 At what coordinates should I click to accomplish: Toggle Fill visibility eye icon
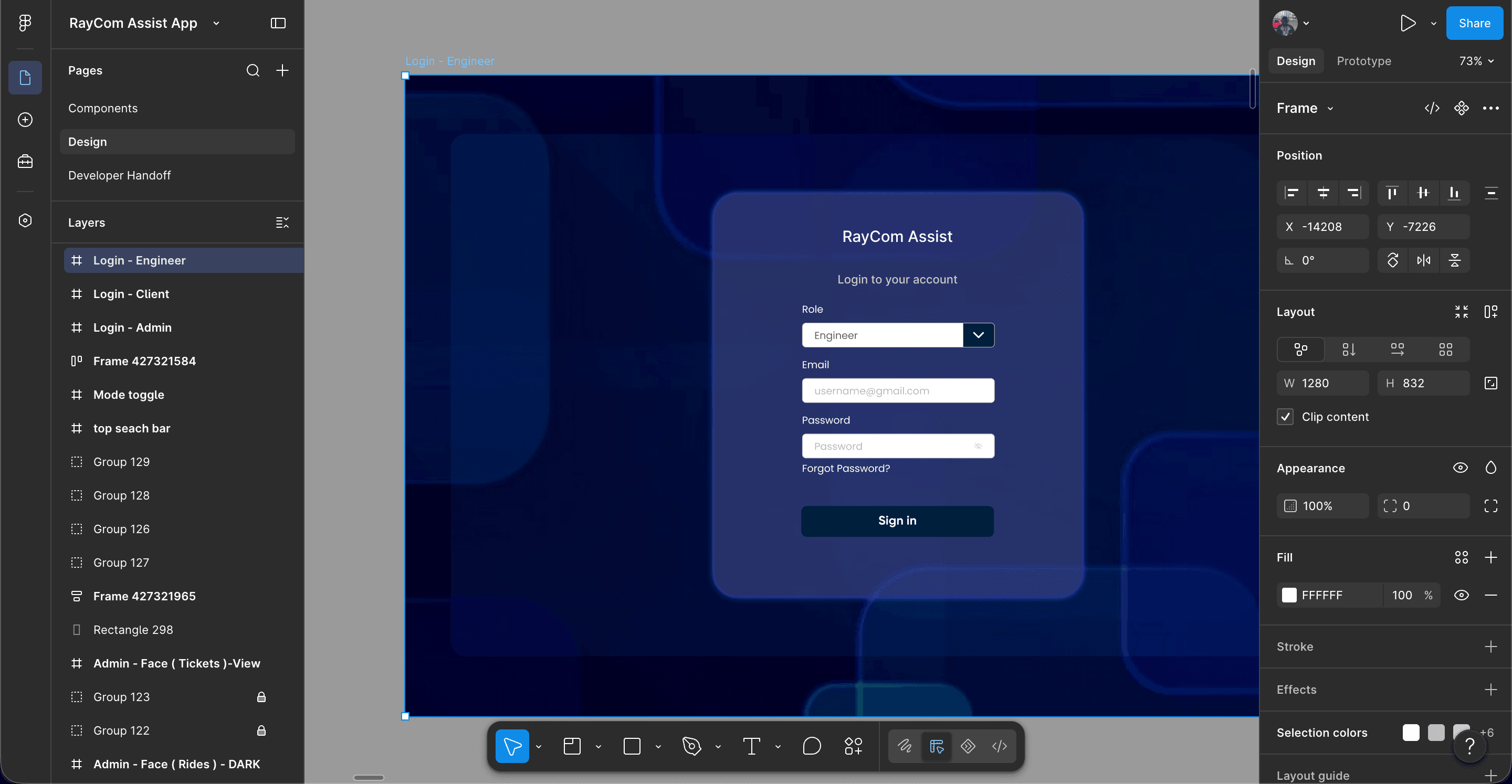[1461, 595]
